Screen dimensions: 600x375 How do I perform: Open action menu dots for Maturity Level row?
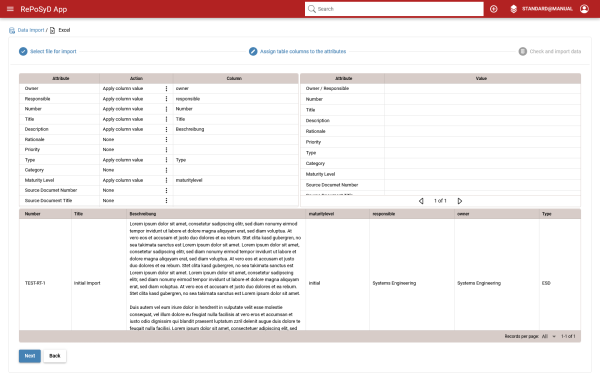click(166, 180)
